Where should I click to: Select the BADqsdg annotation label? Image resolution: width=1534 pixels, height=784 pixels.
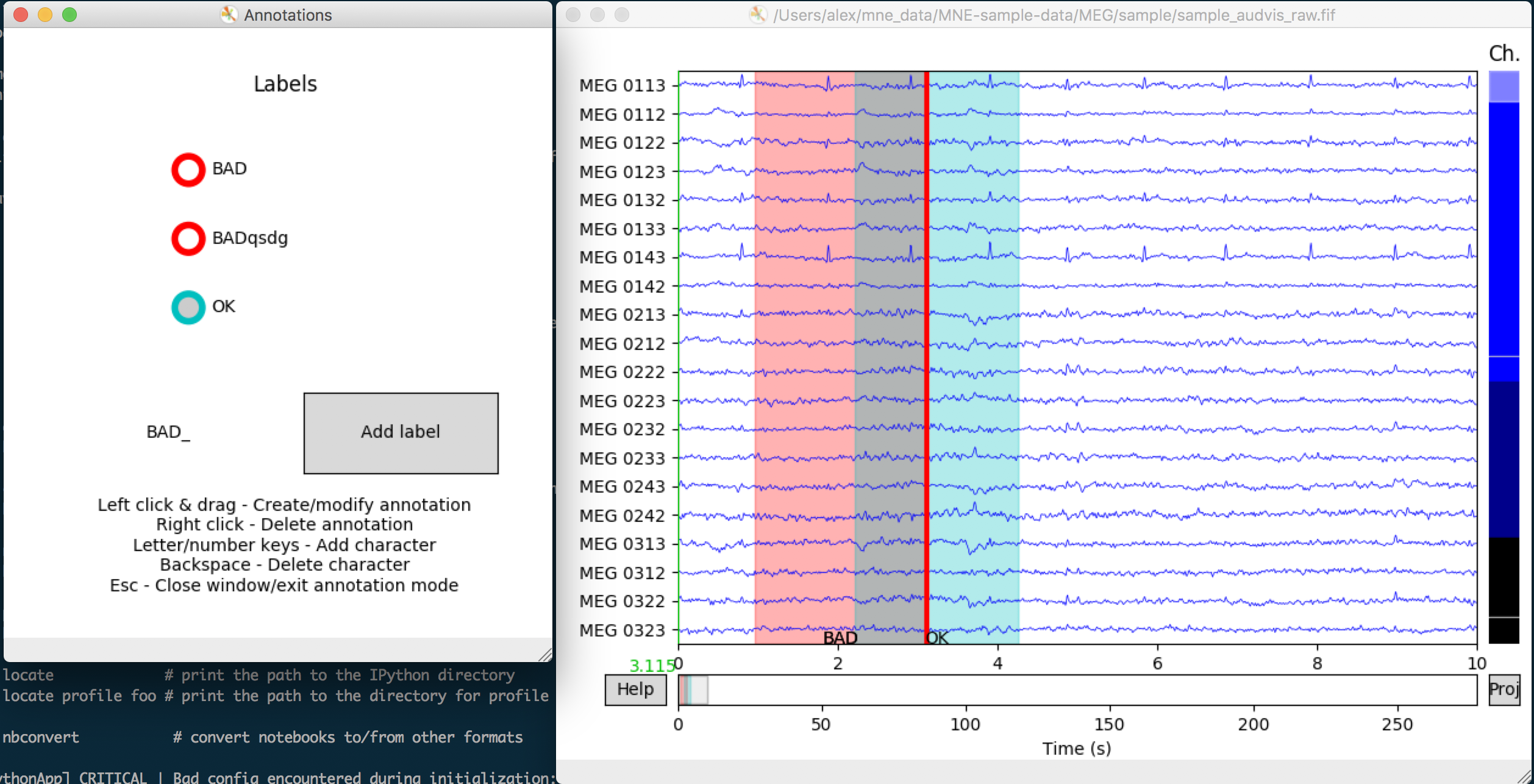(188, 238)
